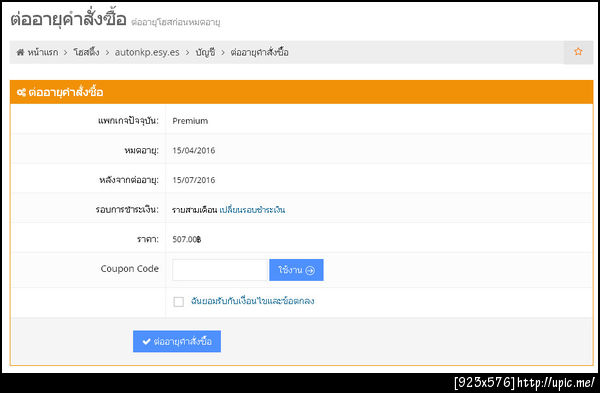Open the autonkp.esy.es breadcrumb link

(147, 52)
